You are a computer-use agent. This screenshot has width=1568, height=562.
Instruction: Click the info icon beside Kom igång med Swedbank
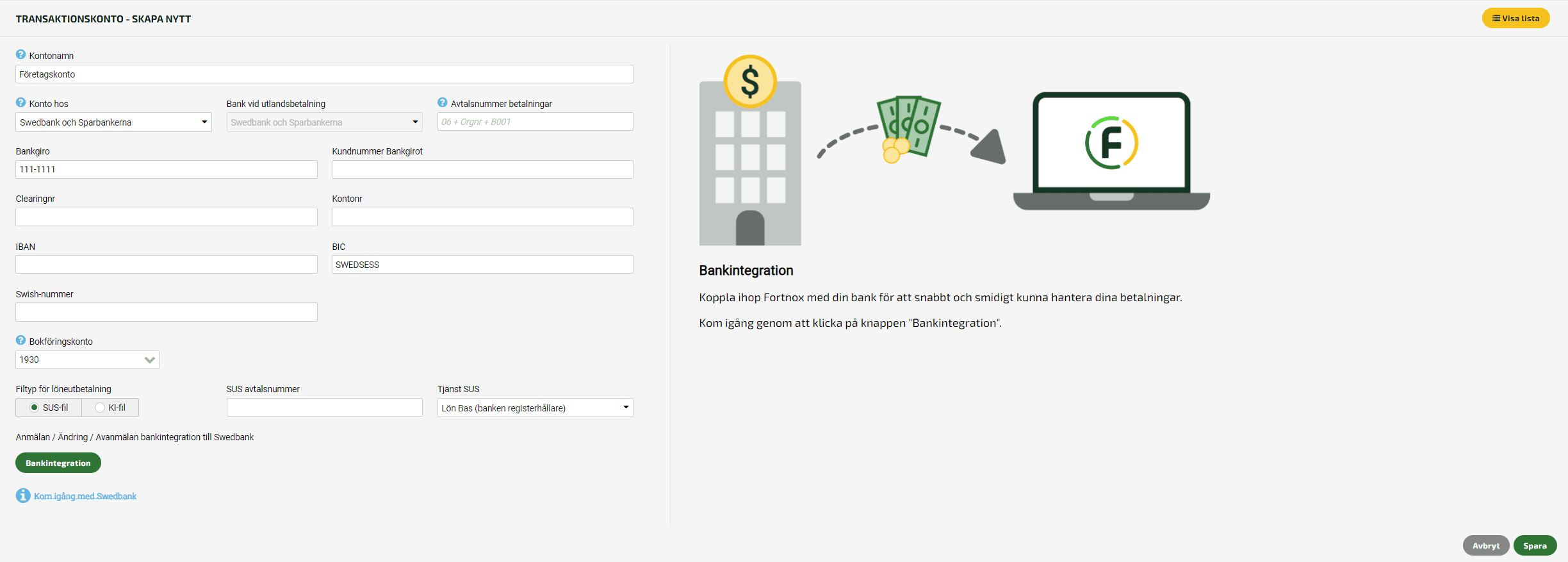[x=23, y=495]
